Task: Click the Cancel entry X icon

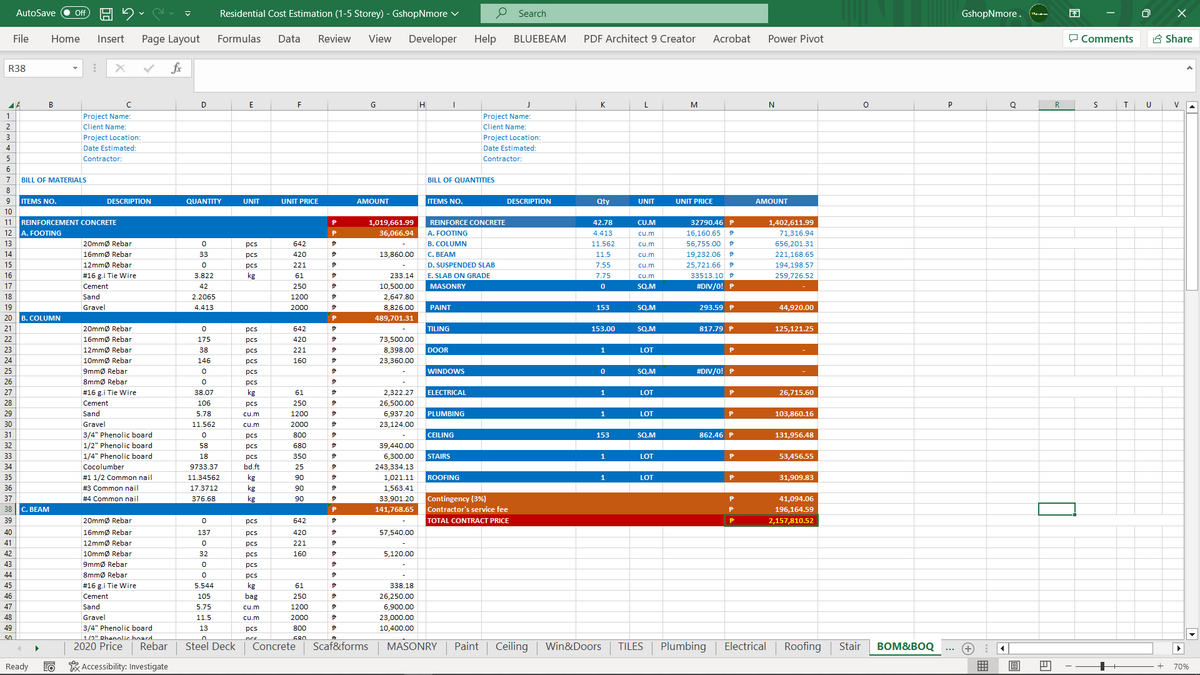Action: coord(118,69)
